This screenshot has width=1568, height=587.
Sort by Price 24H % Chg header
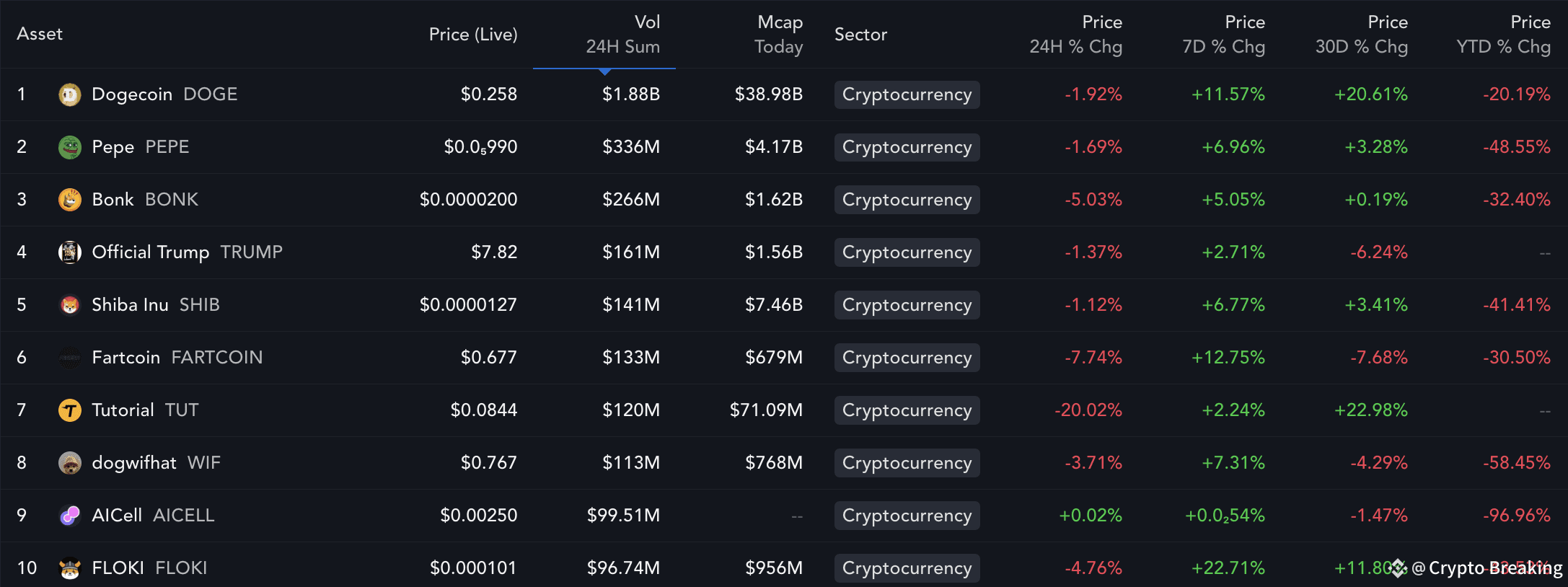pos(1075,35)
